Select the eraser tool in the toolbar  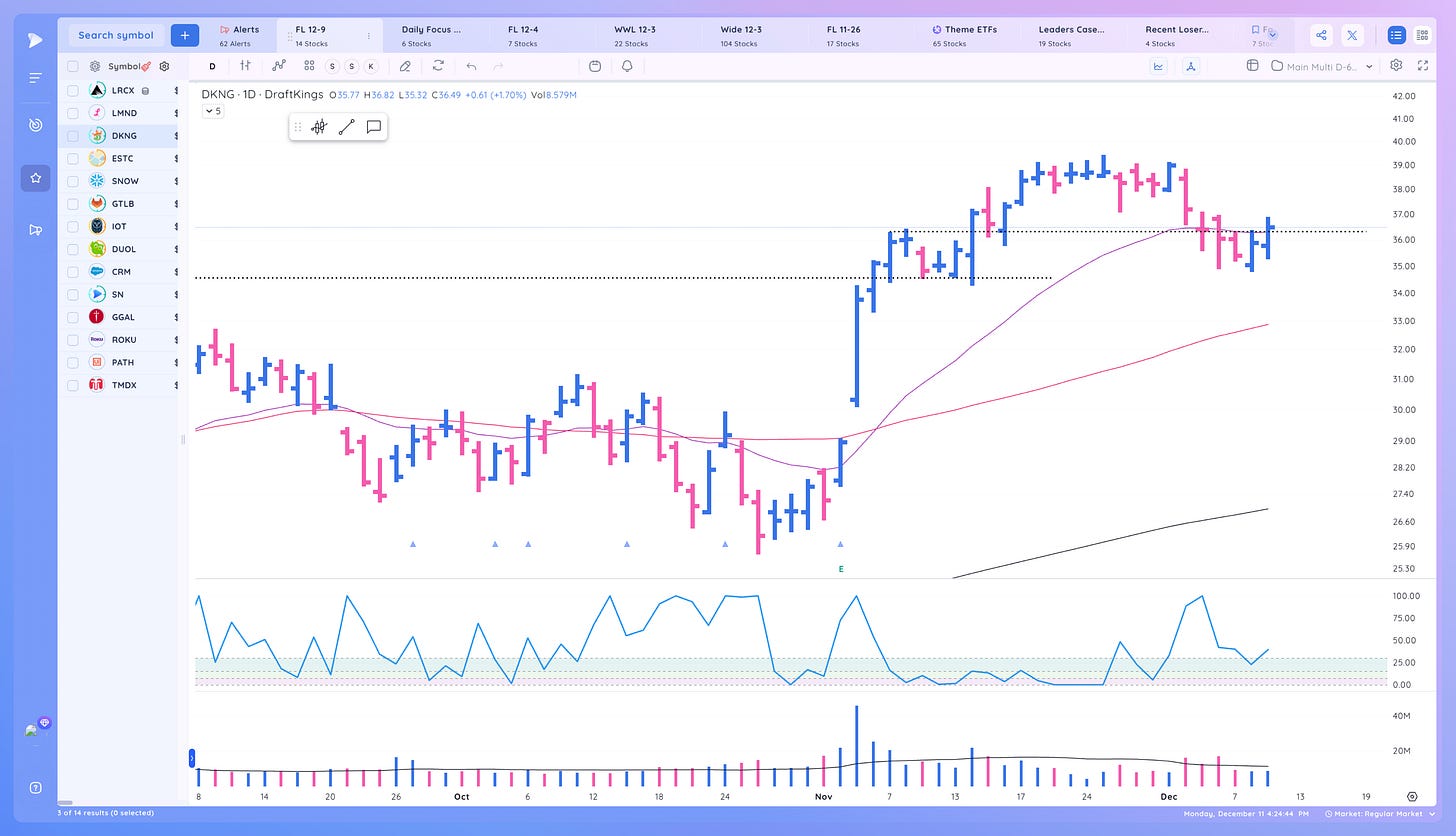click(x=405, y=66)
